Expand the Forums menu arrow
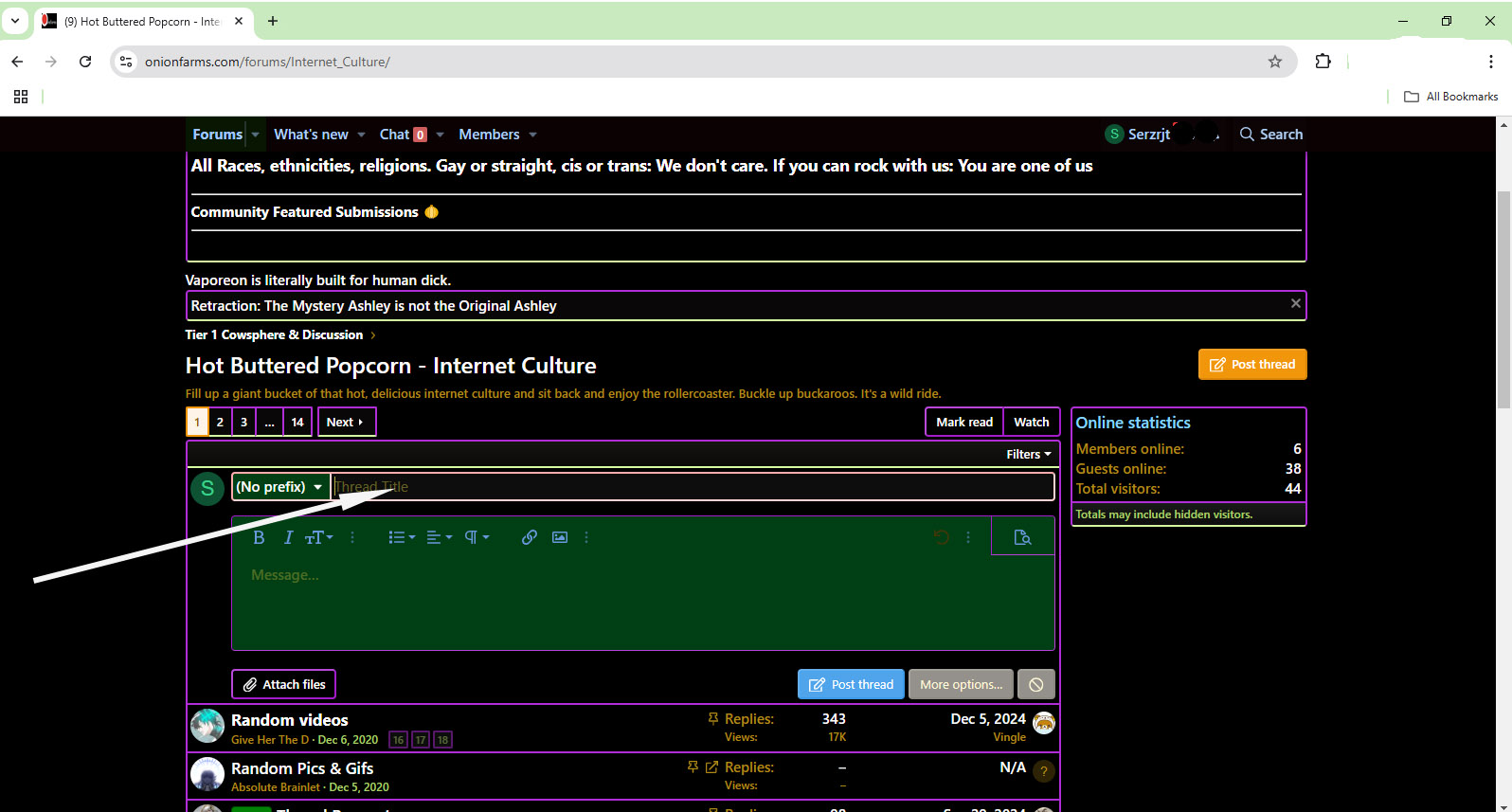 click(256, 135)
